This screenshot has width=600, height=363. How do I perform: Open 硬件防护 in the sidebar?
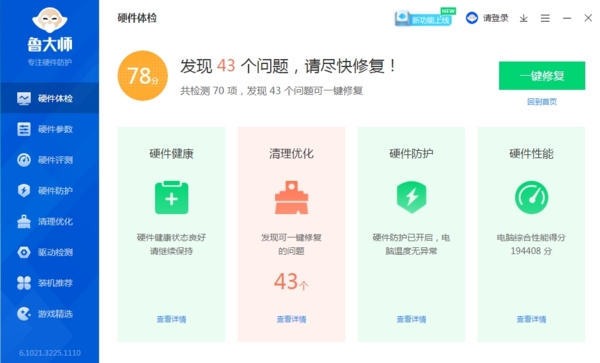49,190
